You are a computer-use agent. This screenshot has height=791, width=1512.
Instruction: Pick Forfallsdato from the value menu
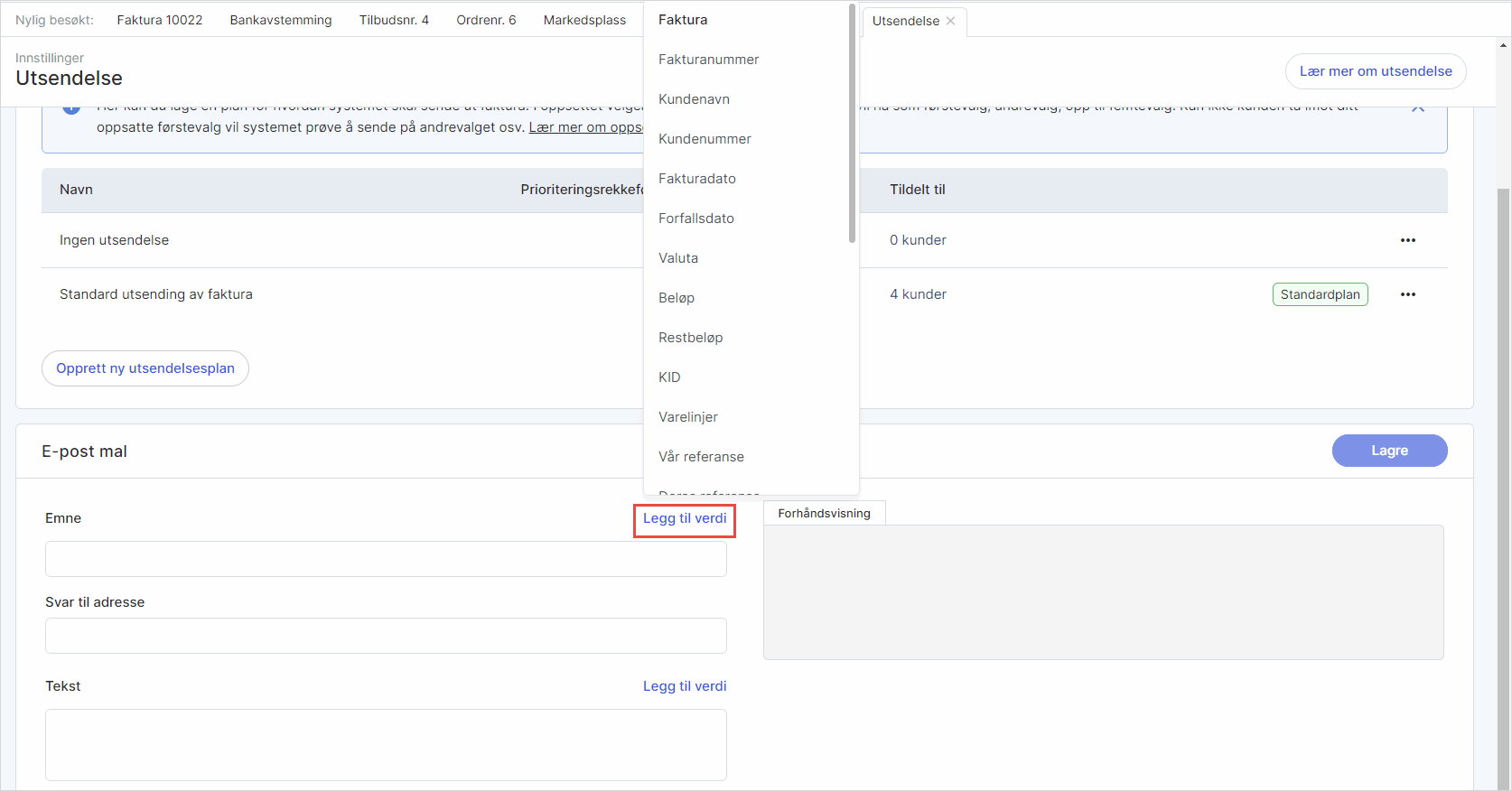point(695,219)
